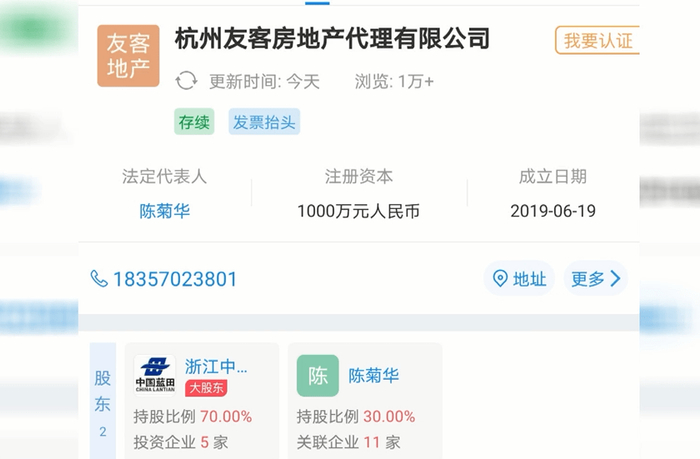Tap the 大股东 badge
The image size is (700, 459).
[x=206, y=388]
